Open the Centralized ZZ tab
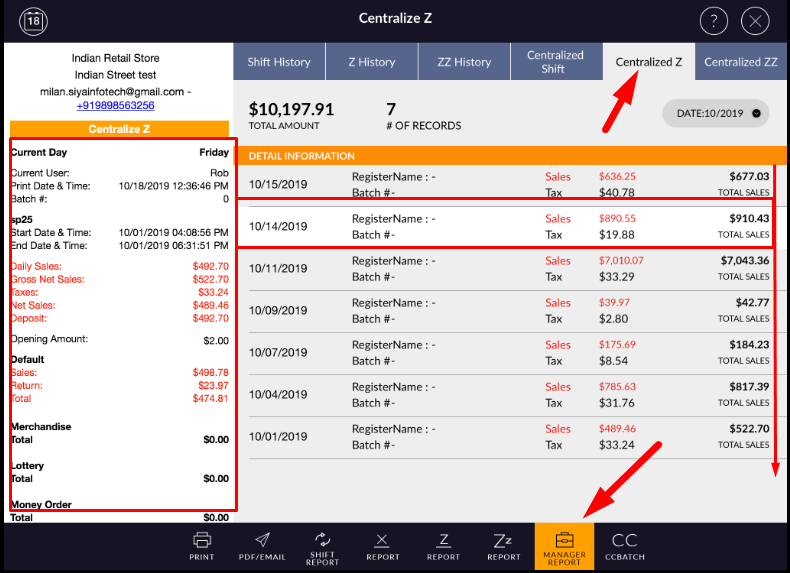 (740, 62)
